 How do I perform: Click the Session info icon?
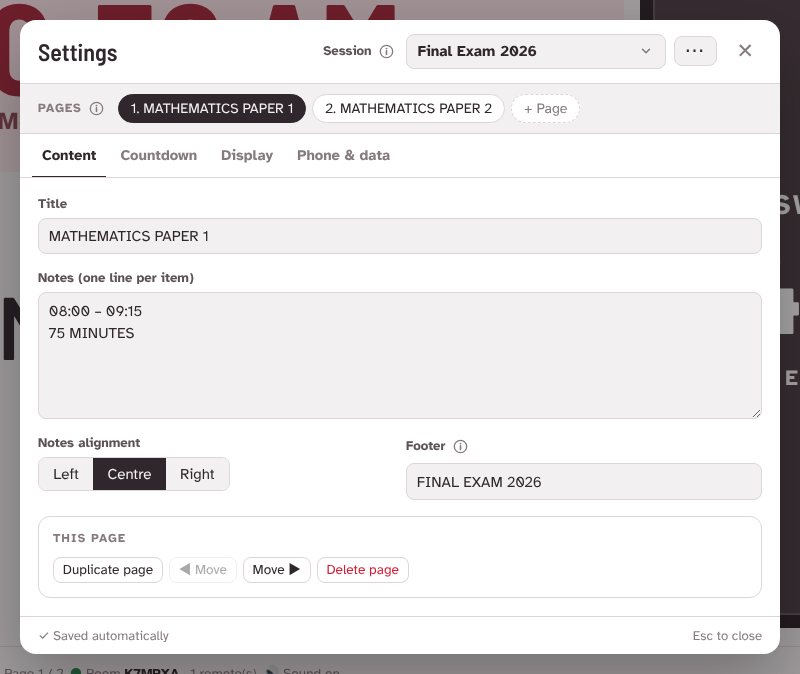386,52
